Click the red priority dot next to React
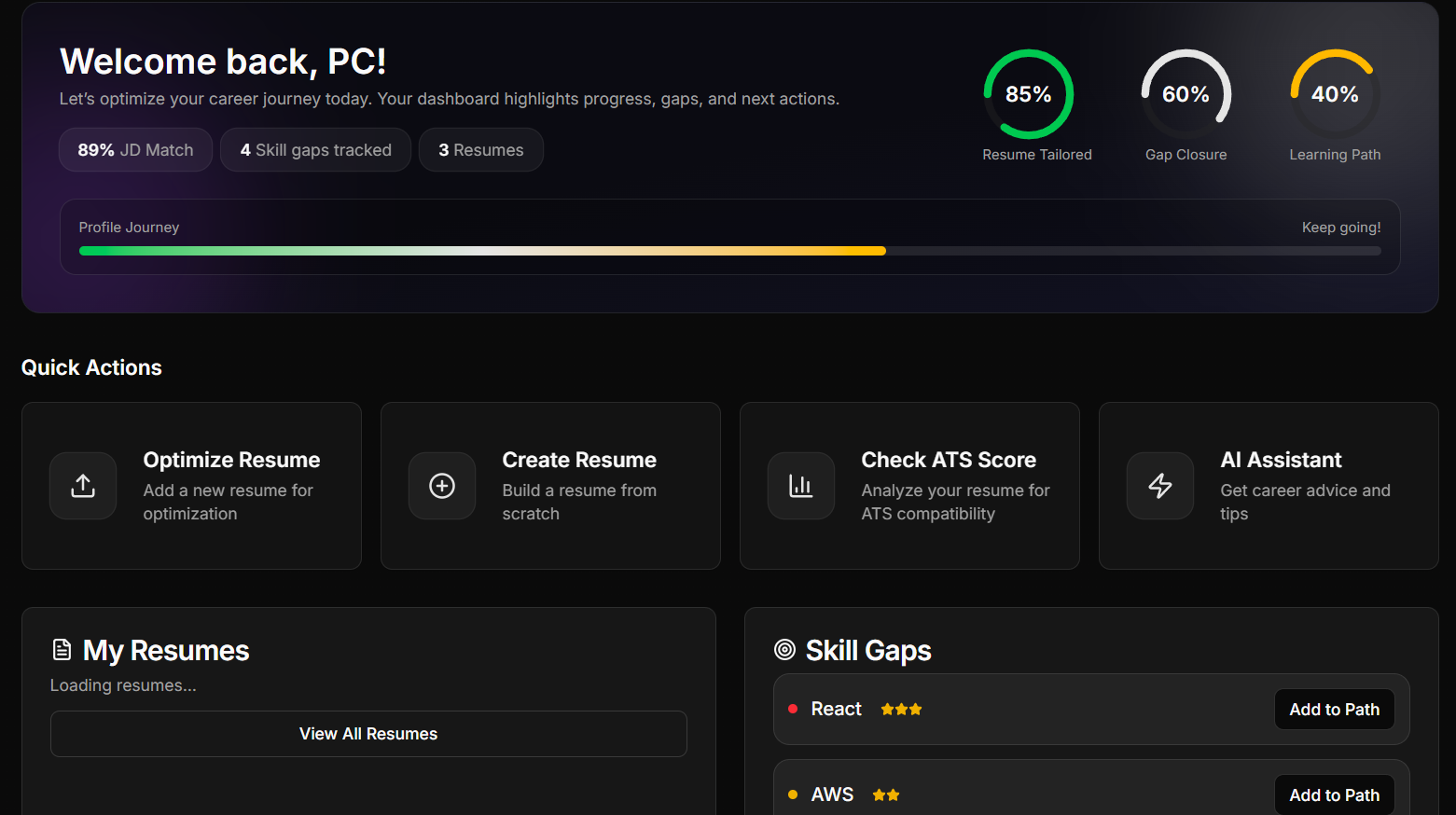 tap(793, 710)
